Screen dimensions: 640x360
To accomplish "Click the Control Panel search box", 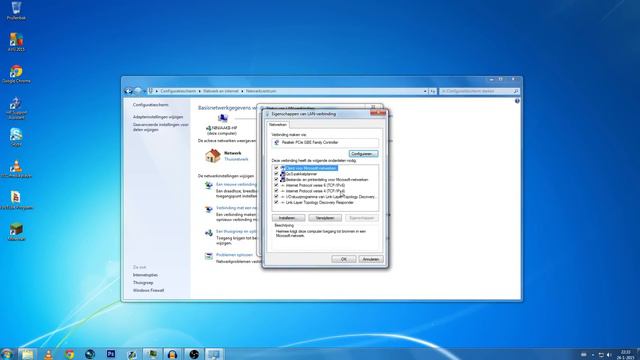I will (479, 91).
